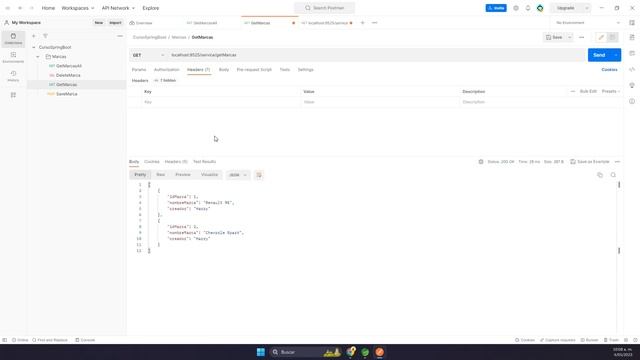Screen dimensions: 640x360
Task: Open the request Info icon in right sidebar
Action: (632, 101)
